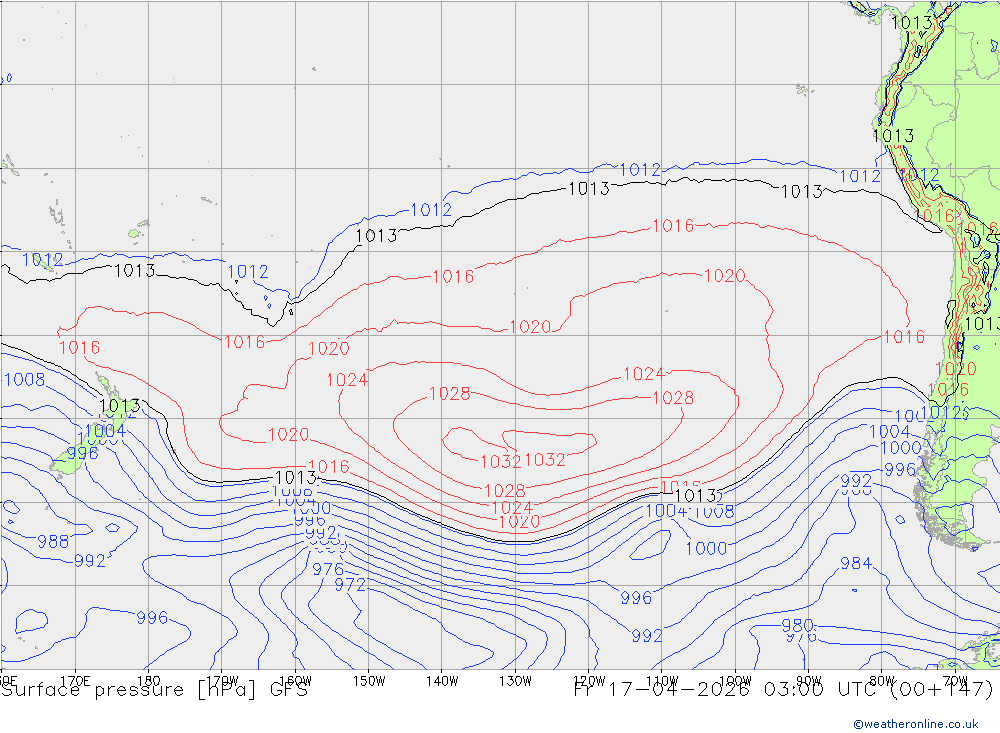
Task: Click the 976 isobar label
Action: point(328,569)
